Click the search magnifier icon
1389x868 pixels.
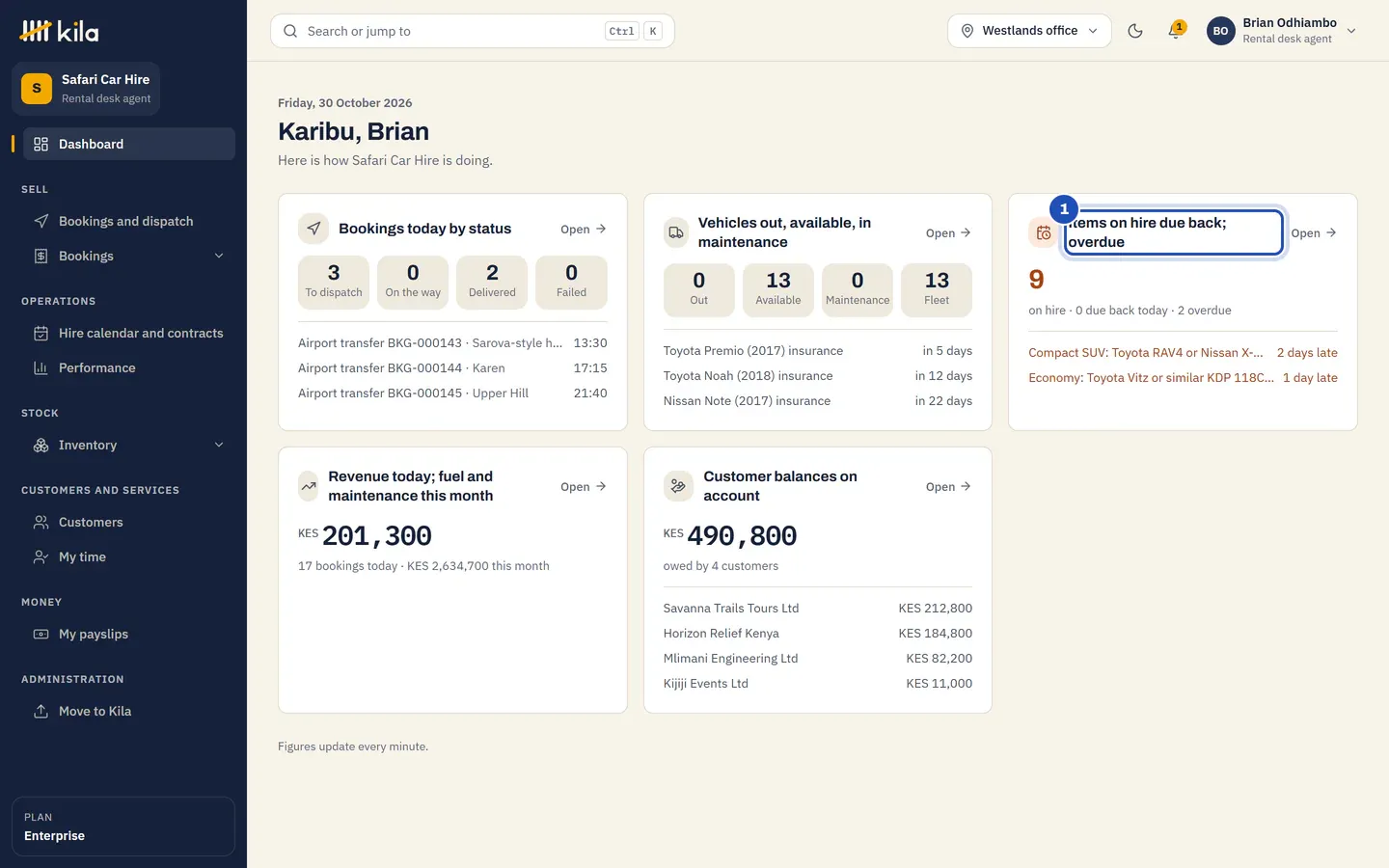290,31
